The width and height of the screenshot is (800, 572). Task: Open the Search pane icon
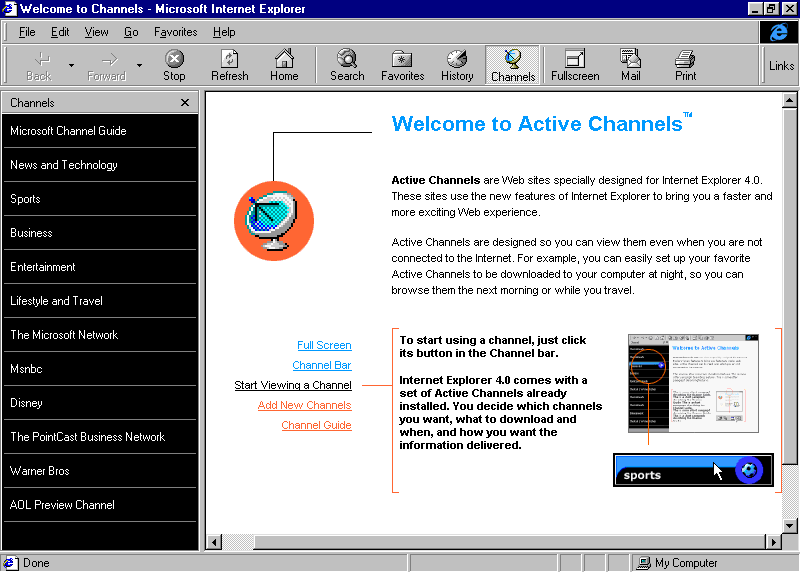347,58
